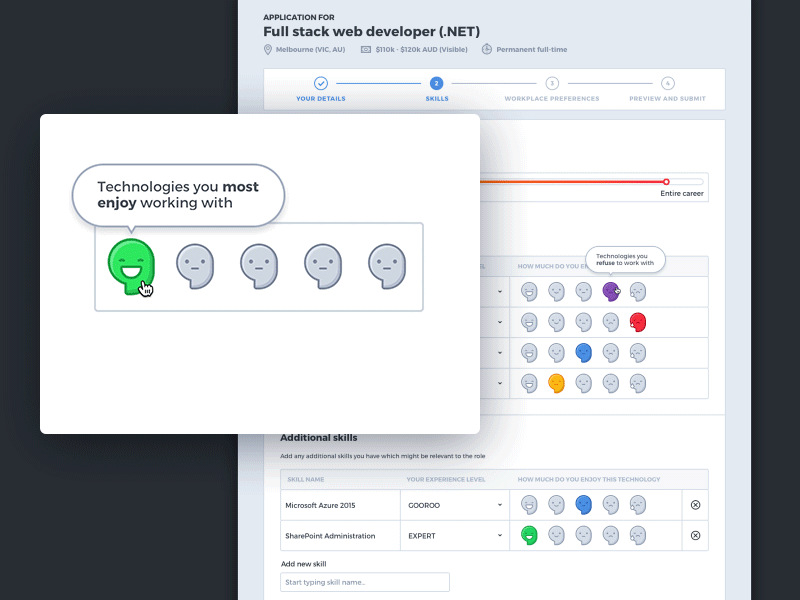
Task: Click the Entire career slider label
Action: coord(682,193)
